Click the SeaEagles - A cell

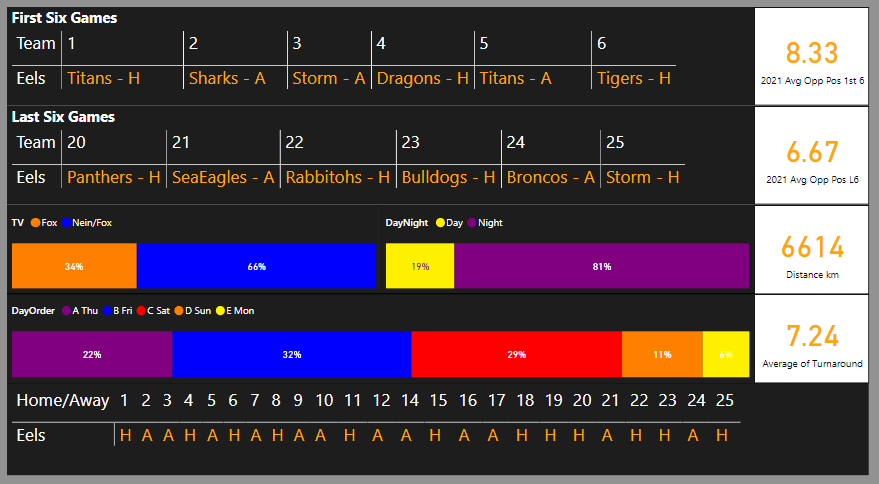pyautogui.click(x=223, y=177)
